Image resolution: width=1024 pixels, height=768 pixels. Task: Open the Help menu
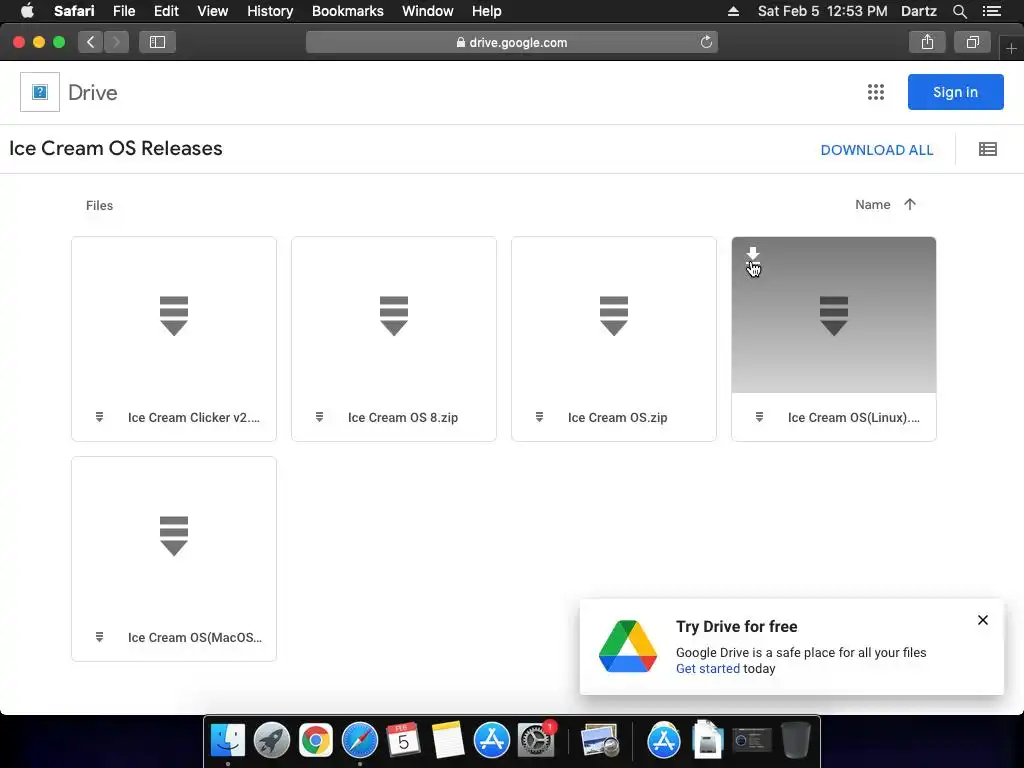(x=487, y=11)
